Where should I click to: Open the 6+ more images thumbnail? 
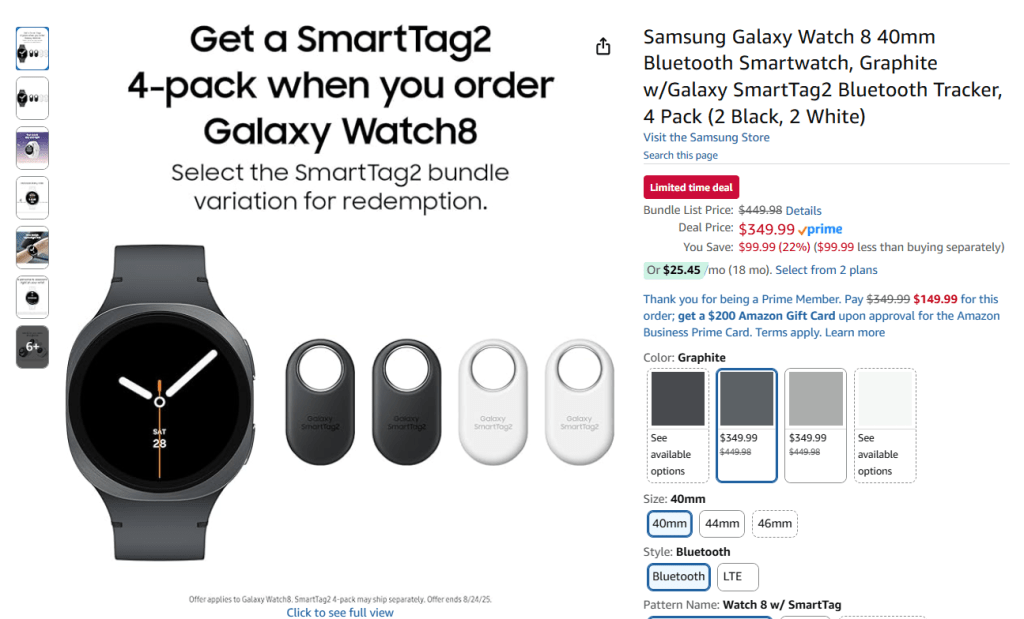32,347
